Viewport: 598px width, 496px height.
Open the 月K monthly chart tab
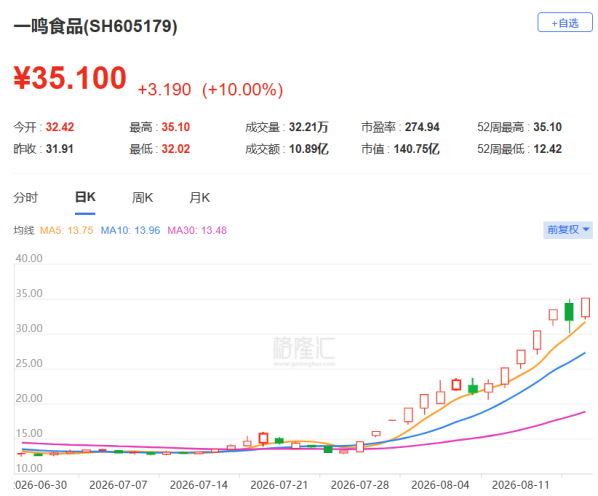coord(199,197)
